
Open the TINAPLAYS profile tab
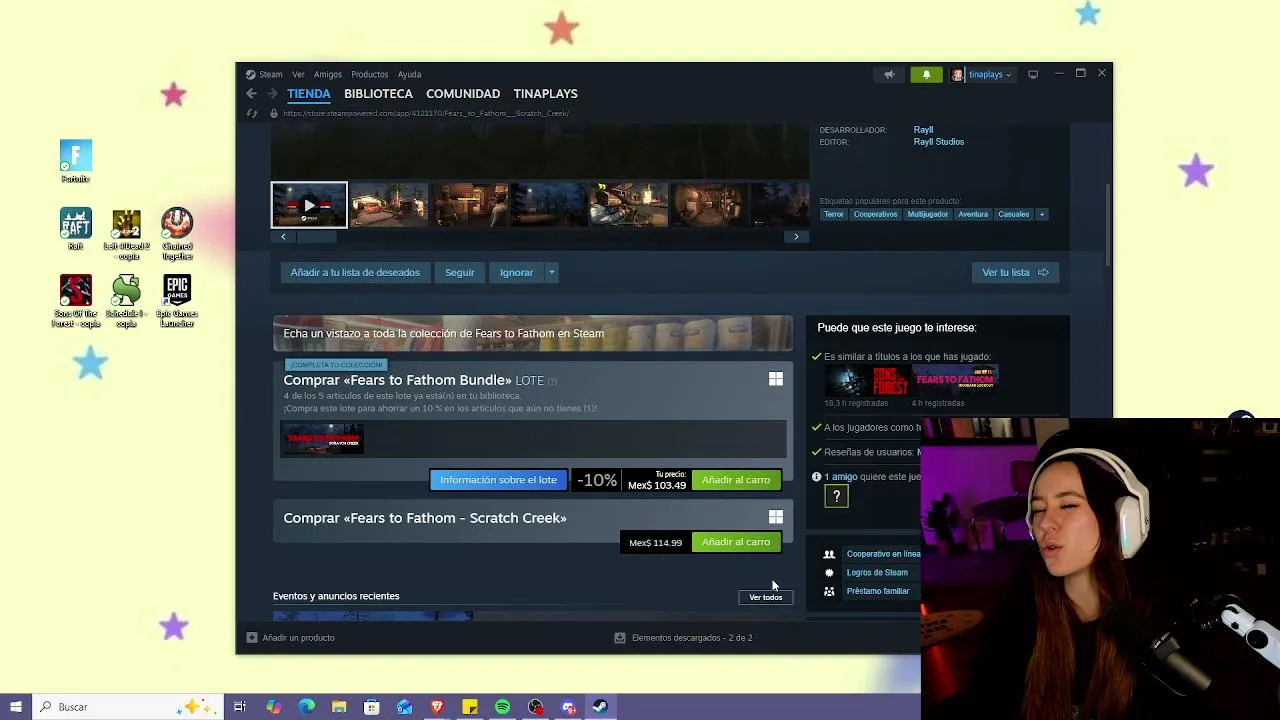tap(545, 94)
